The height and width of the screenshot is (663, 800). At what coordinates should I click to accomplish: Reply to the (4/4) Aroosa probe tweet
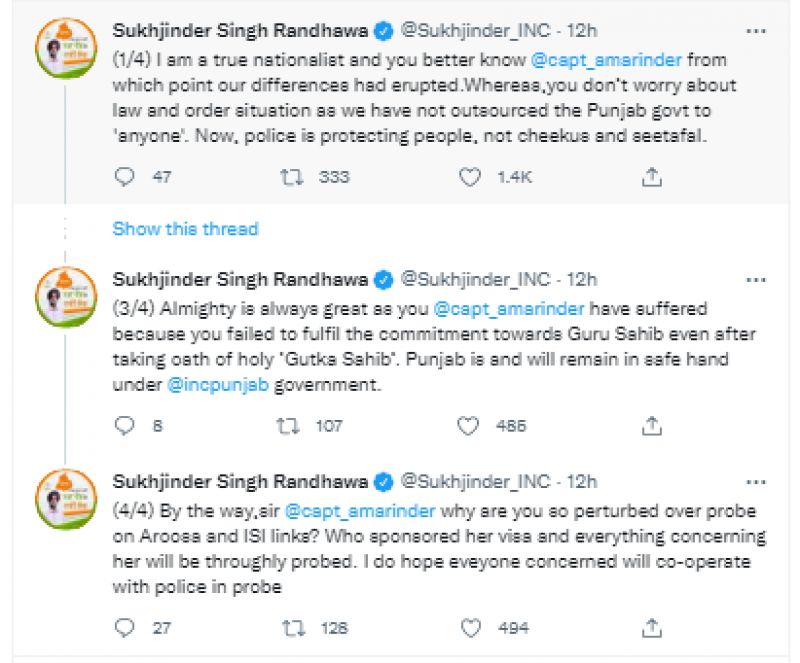click(125, 628)
